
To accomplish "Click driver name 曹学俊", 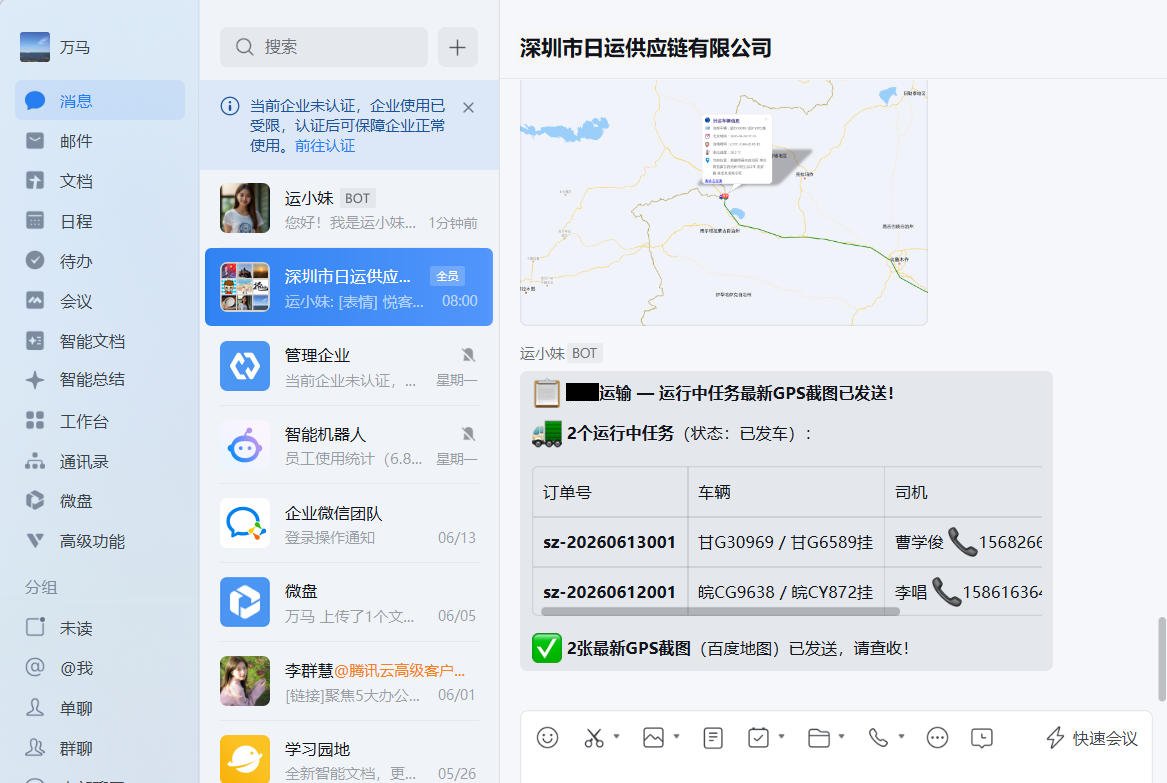I will pyautogui.click(x=919, y=542).
